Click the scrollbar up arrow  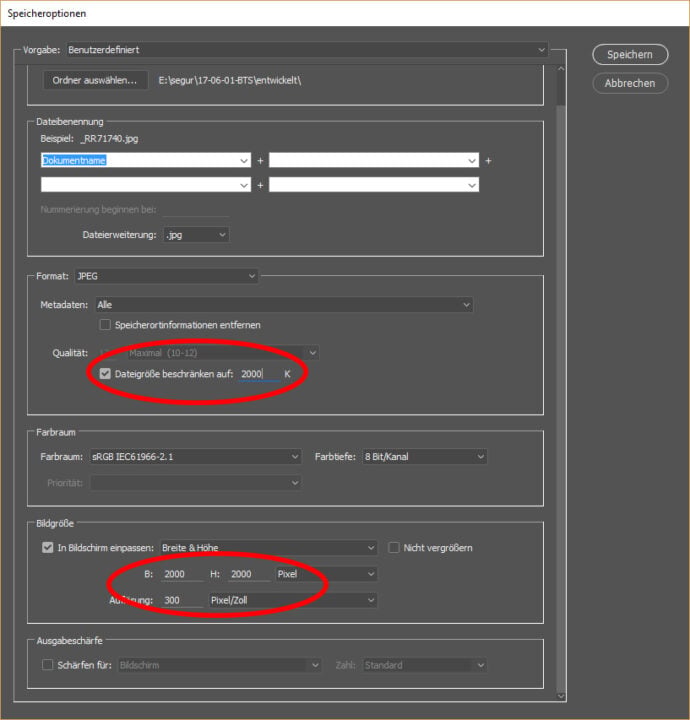pos(561,68)
